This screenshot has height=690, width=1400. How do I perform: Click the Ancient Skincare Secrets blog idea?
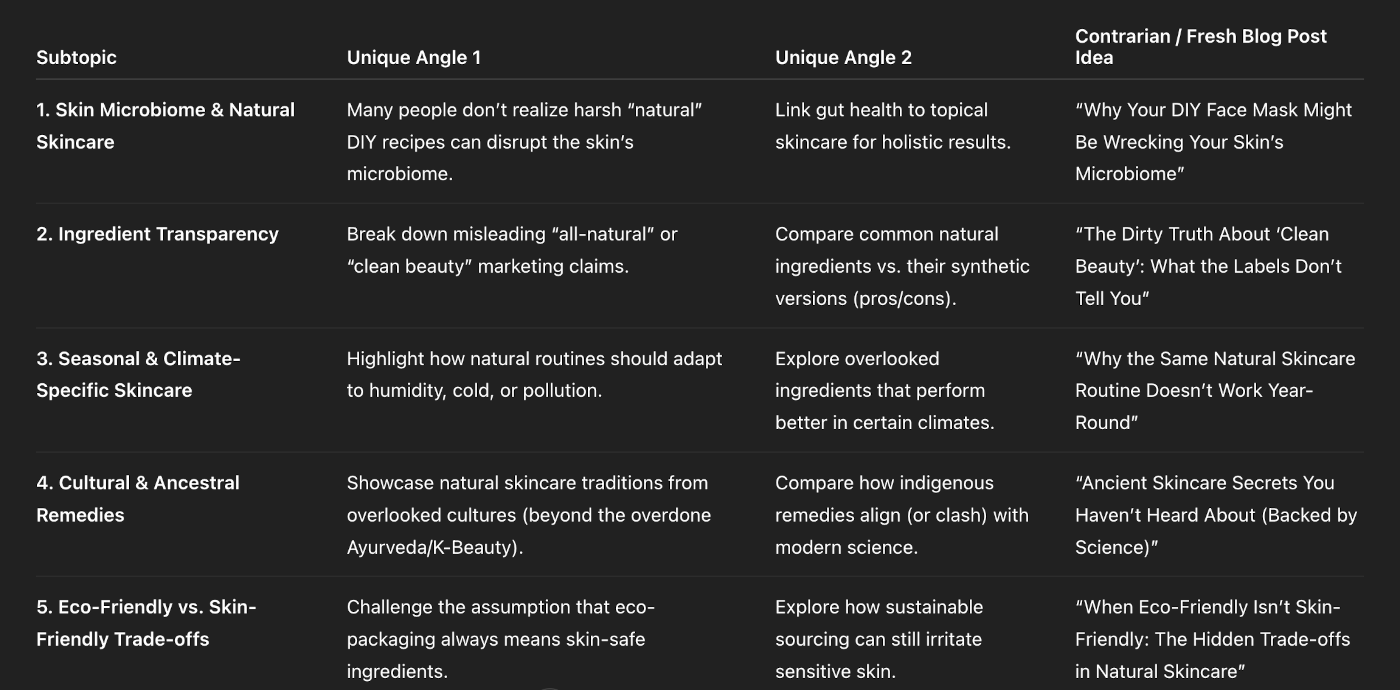pos(1215,515)
